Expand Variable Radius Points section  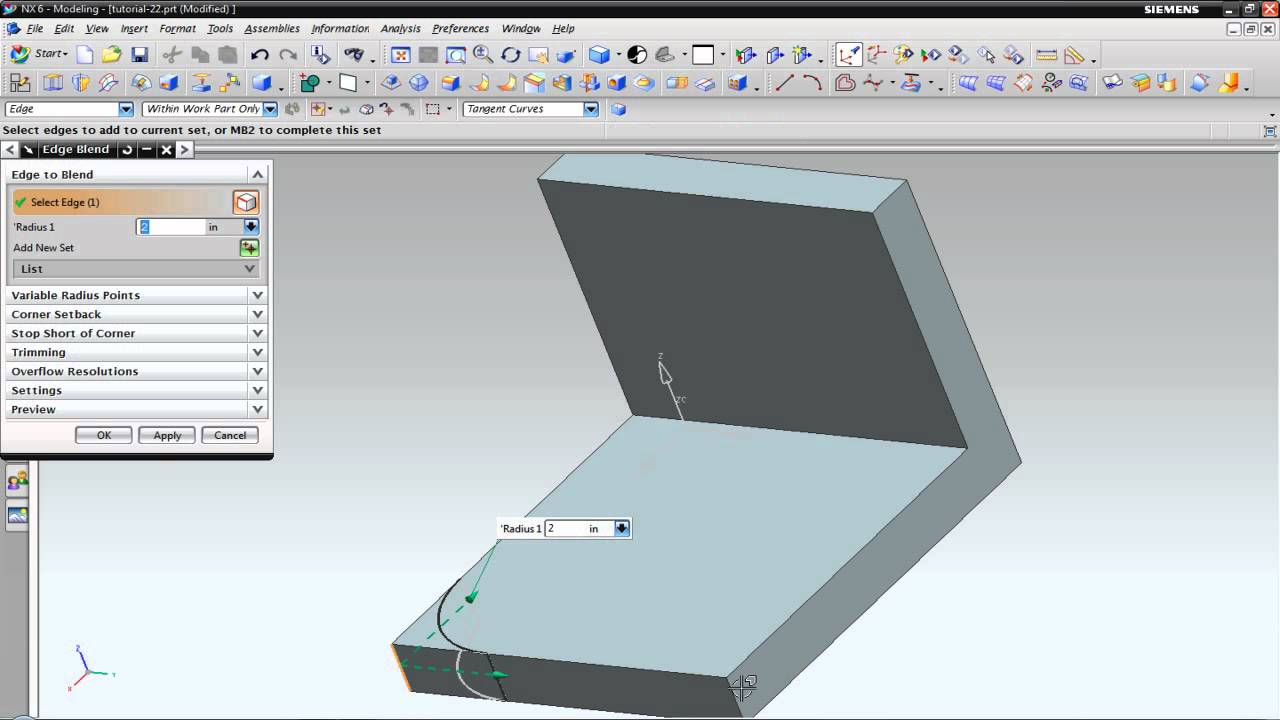(x=137, y=295)
